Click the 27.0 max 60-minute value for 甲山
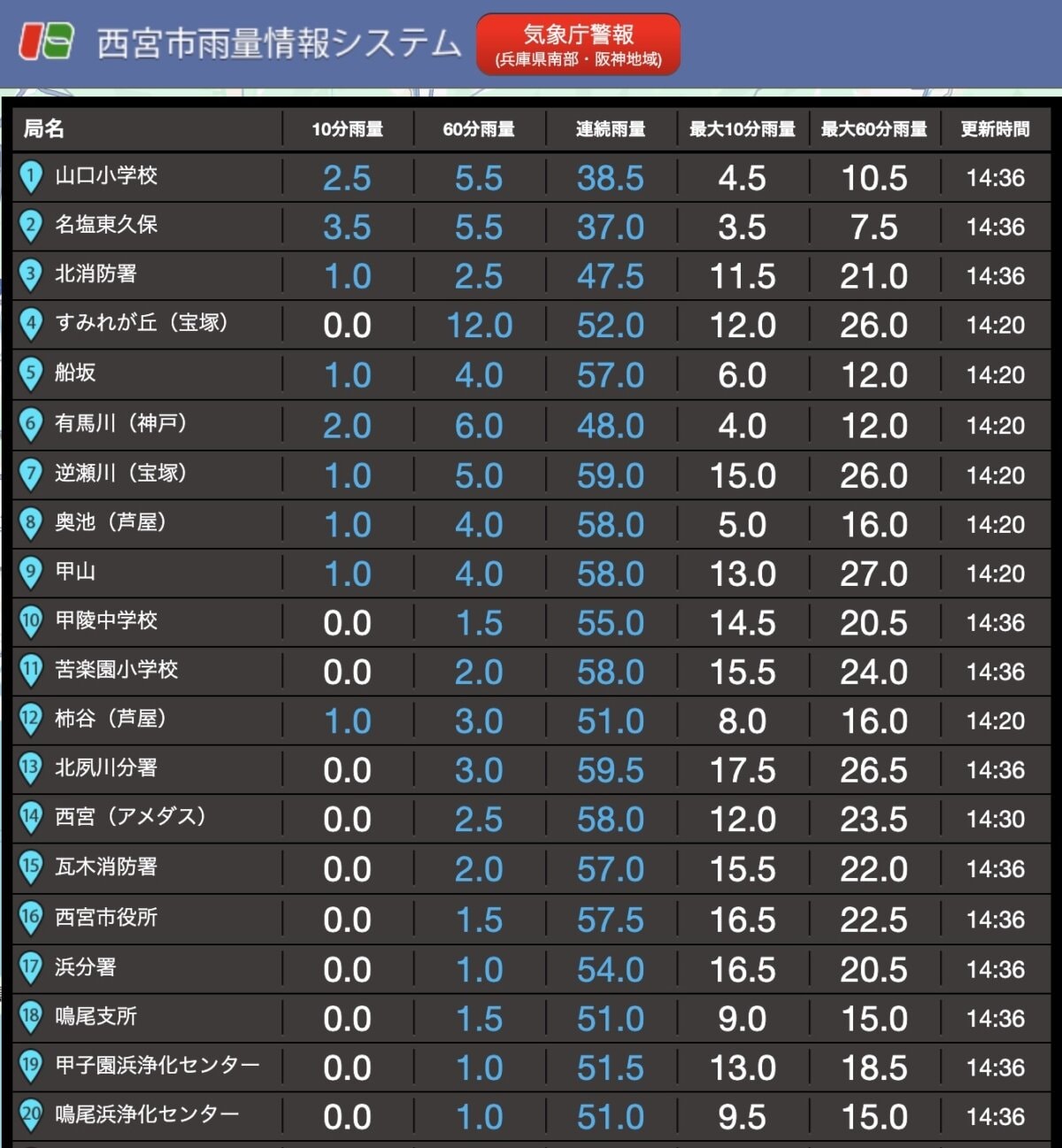Viewport: 1062px width, 1148px height. click(874, 574)
